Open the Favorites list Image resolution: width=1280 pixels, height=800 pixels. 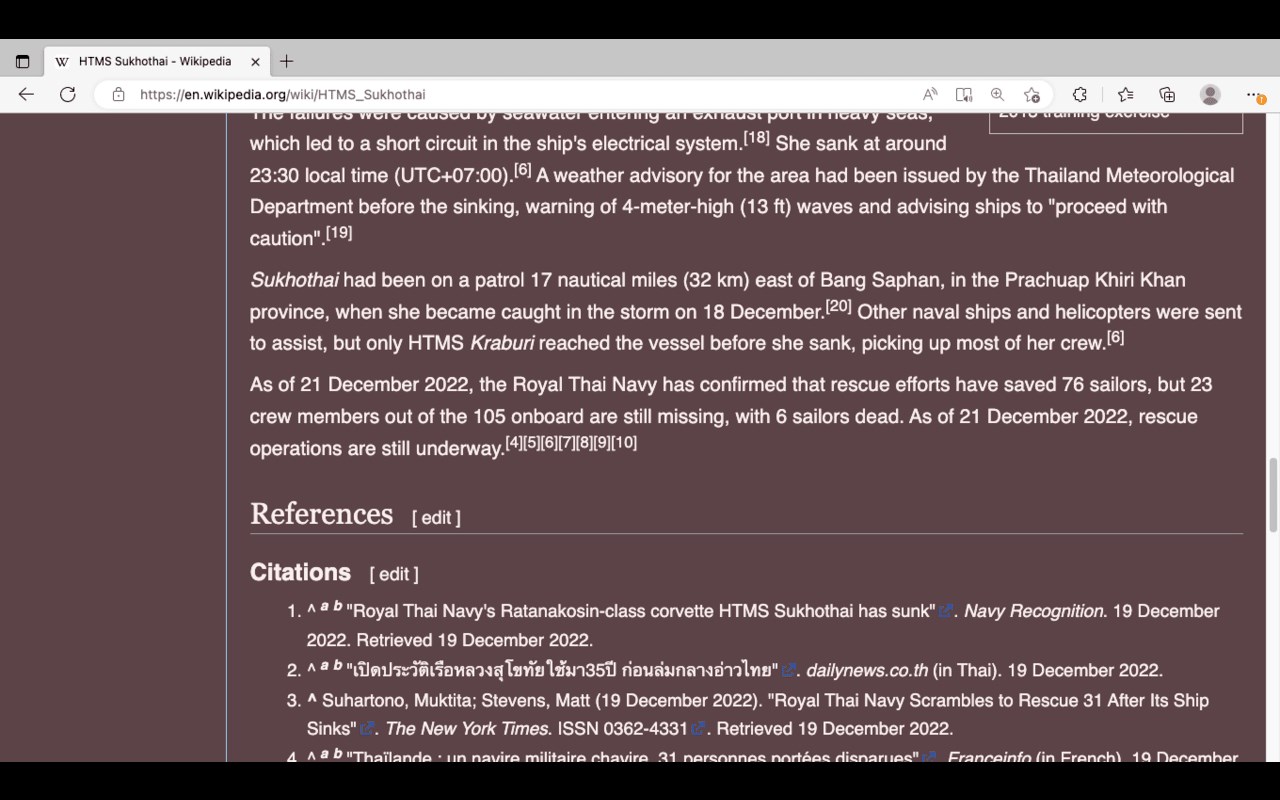pos(1125,94)
